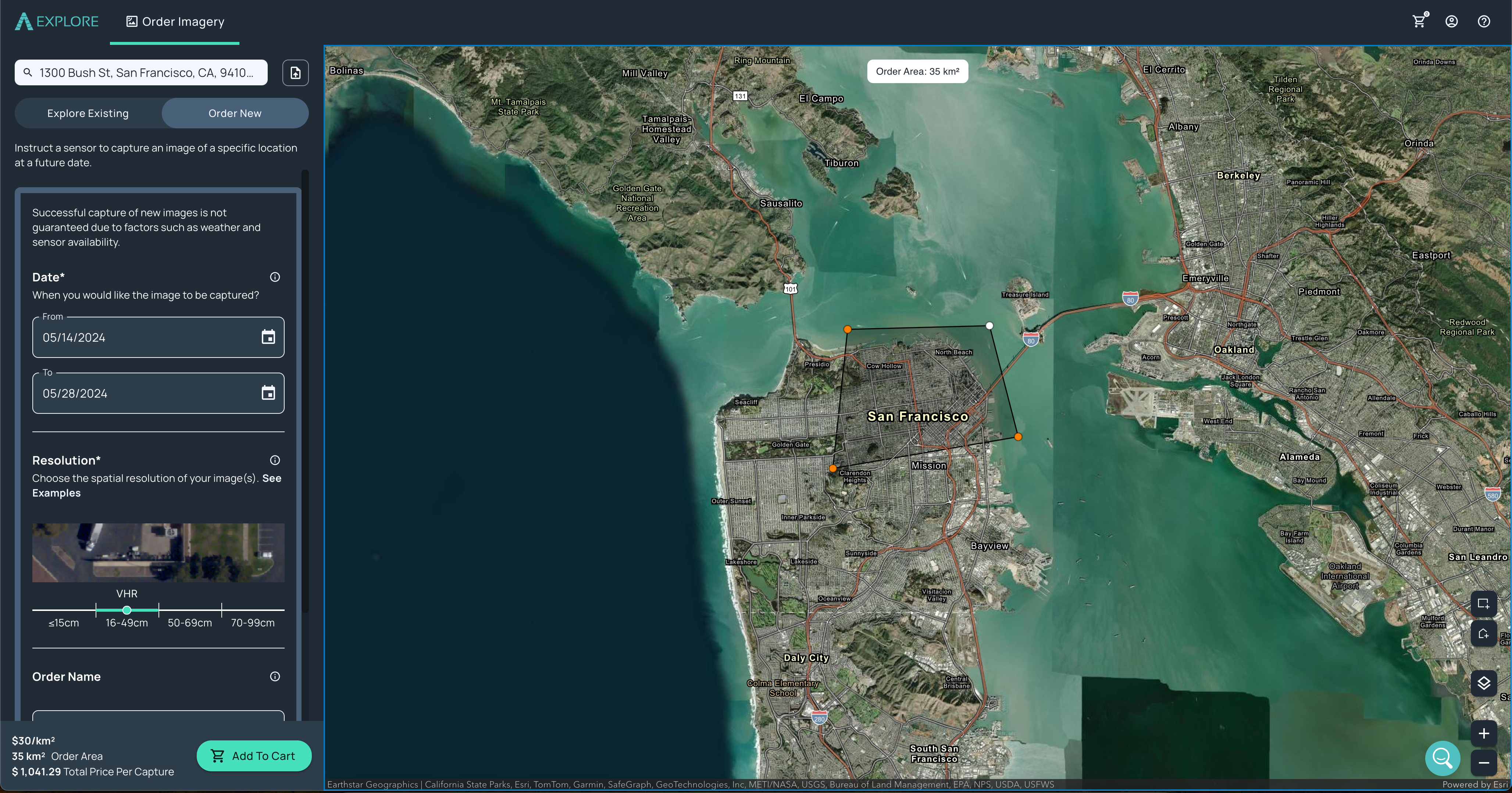Screen dimensions: 1512x793
Task: Click the Add To Cart button
Action: pyautogui.click(x=254, y=756)
